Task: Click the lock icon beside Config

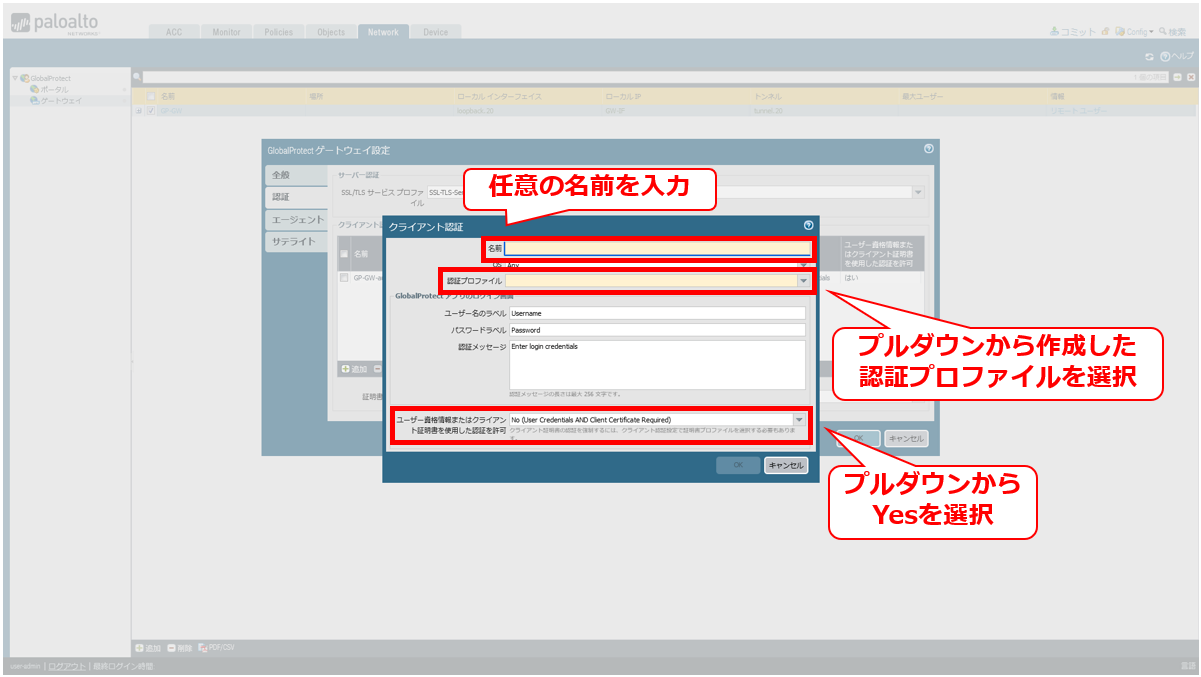Action: pos(1106,32)
